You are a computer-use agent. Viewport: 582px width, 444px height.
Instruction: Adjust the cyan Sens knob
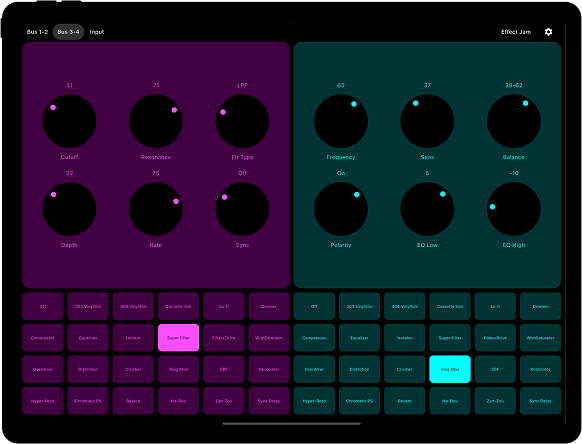pyautogui.click(x=427, y=121)
